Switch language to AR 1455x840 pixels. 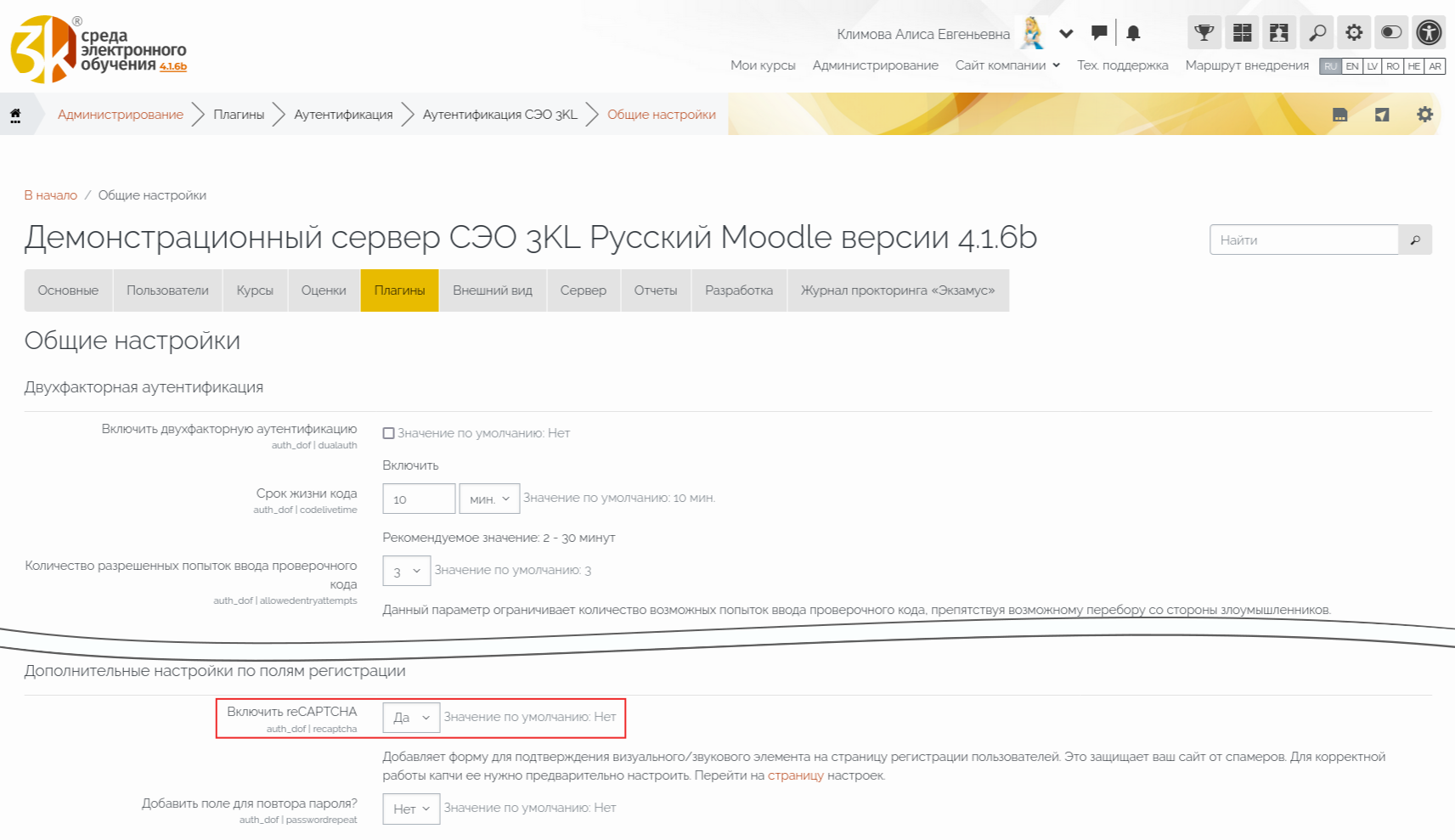pyautogui.click(x=1435, y=66)
